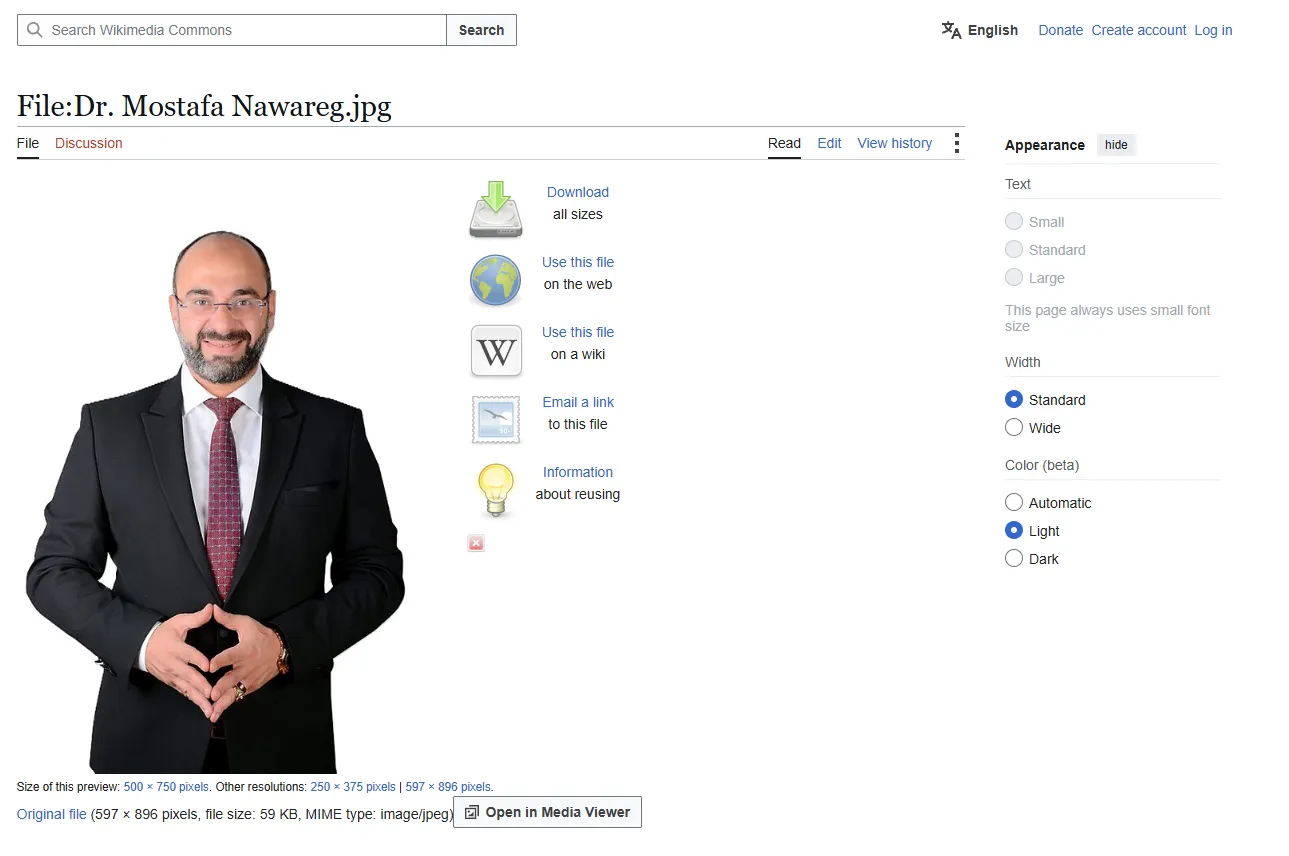Screen dimensions: 1289x856
Task: Click the postage stamp email icon
Action: (496, 420)
